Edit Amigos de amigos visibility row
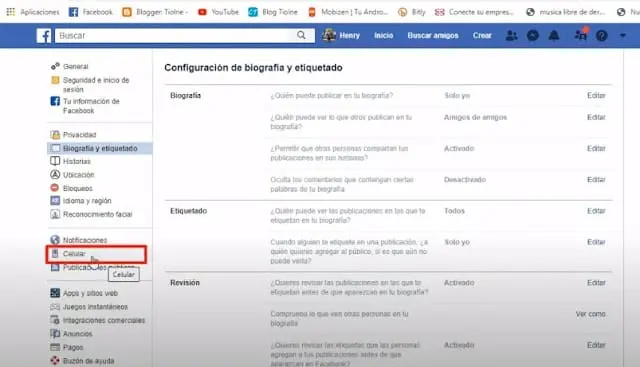This screenshot has height=367, width=640. (596, 117)
